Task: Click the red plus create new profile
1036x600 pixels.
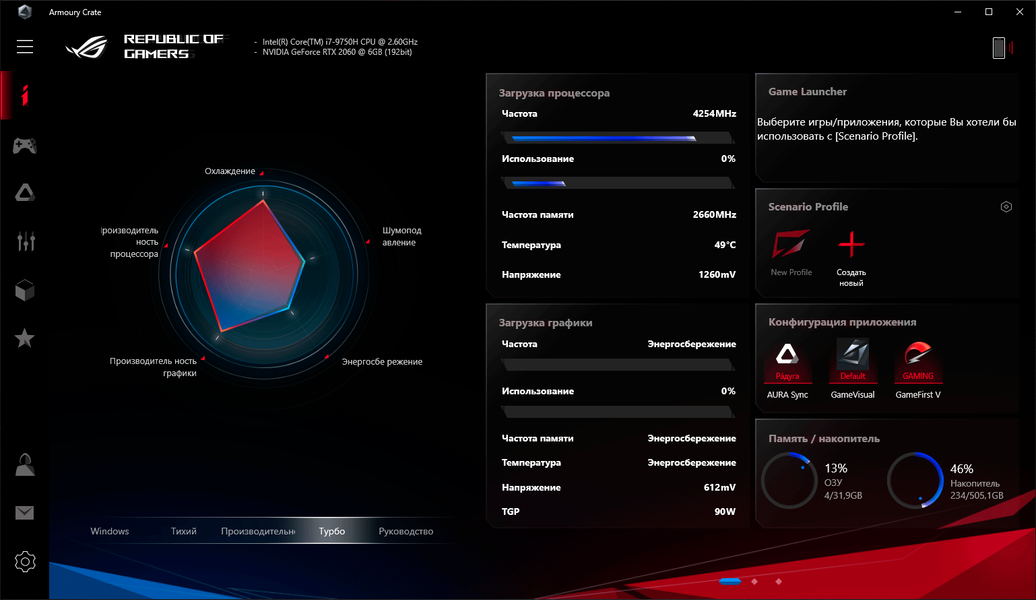Action: [851, 244]
